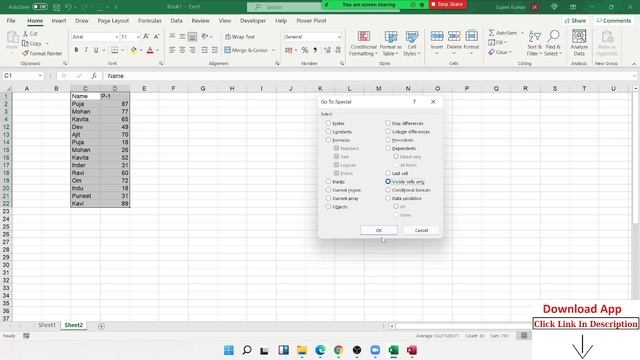The width and height of the screenshot is (640, 360).
Task: Open File Explorer from the taskbar
Action: pos(302,350)
